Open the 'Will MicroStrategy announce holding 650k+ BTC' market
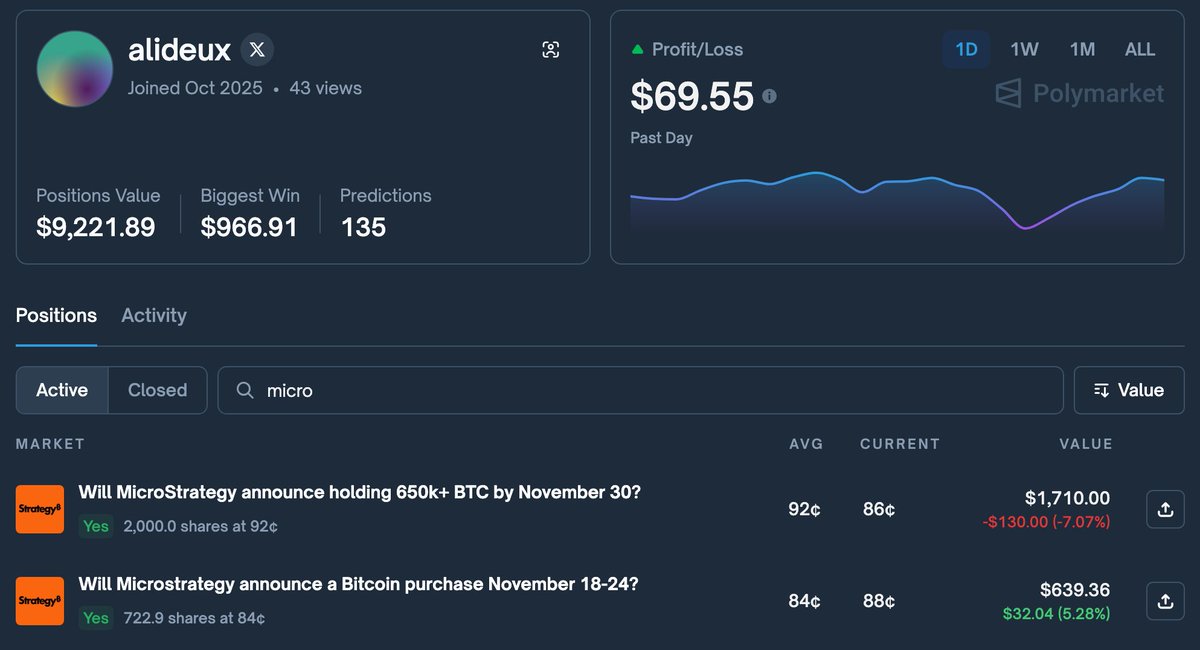This screenshot has width=1200, height=650. click(x=360, y=492)
